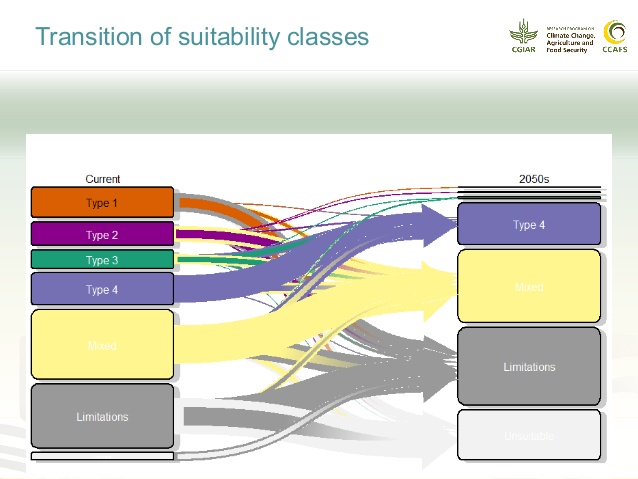
Task: Click the magenta Type 2 box
Action: 103,234
